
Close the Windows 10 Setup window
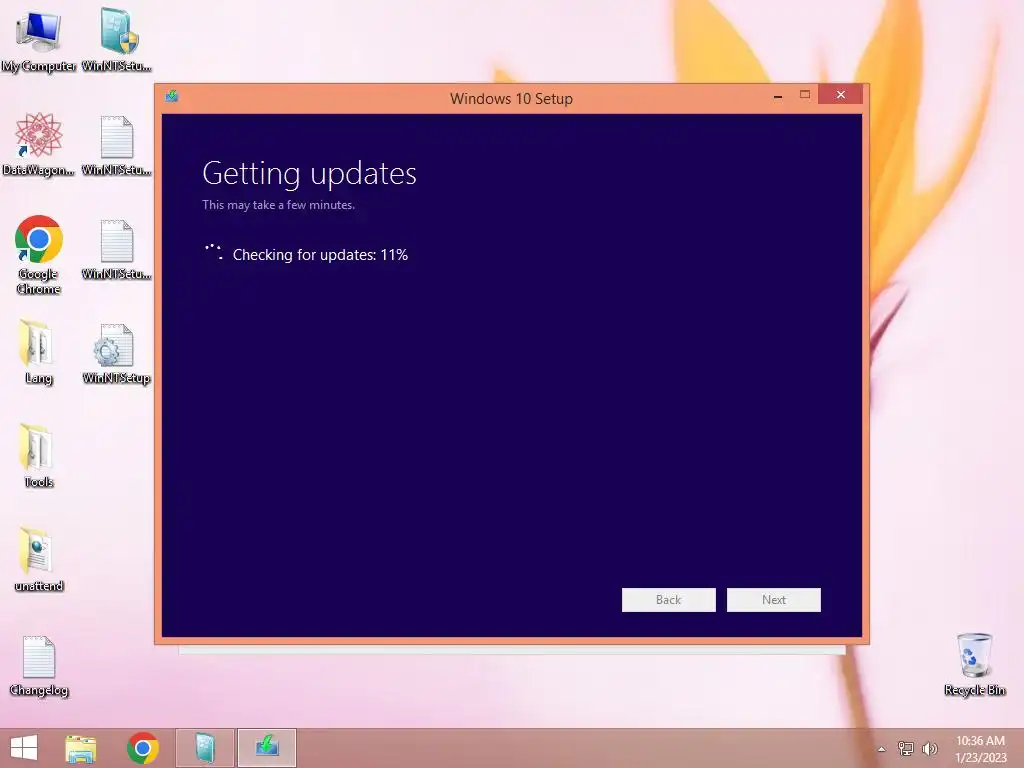click(x=840, y=95)
